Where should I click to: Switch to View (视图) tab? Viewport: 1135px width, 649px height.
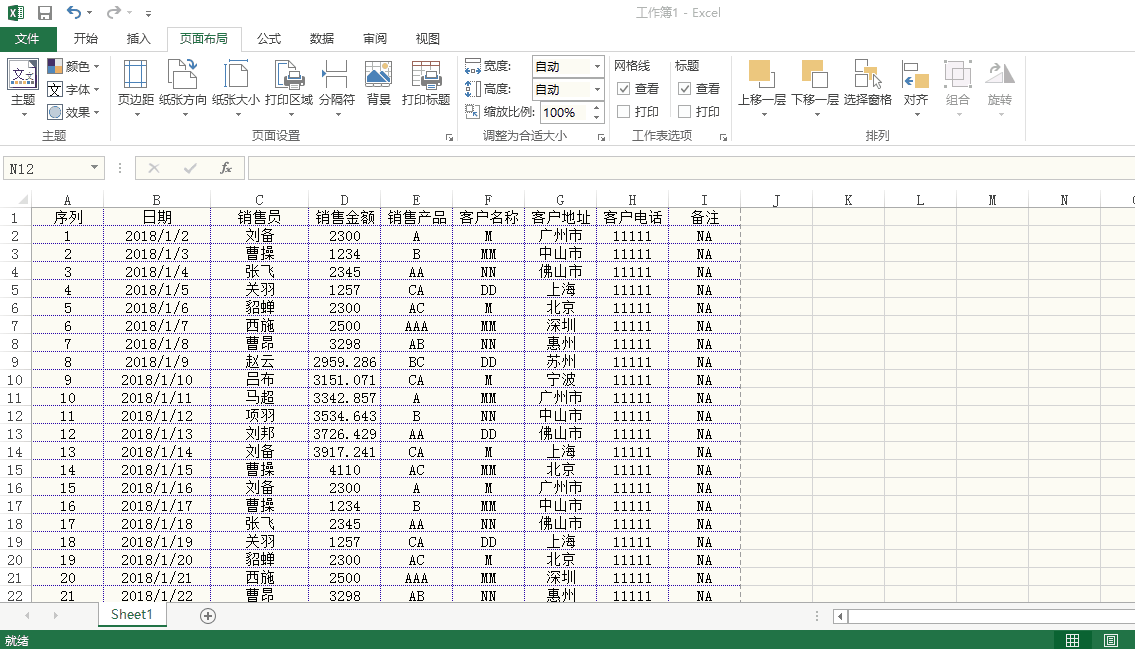427,38
